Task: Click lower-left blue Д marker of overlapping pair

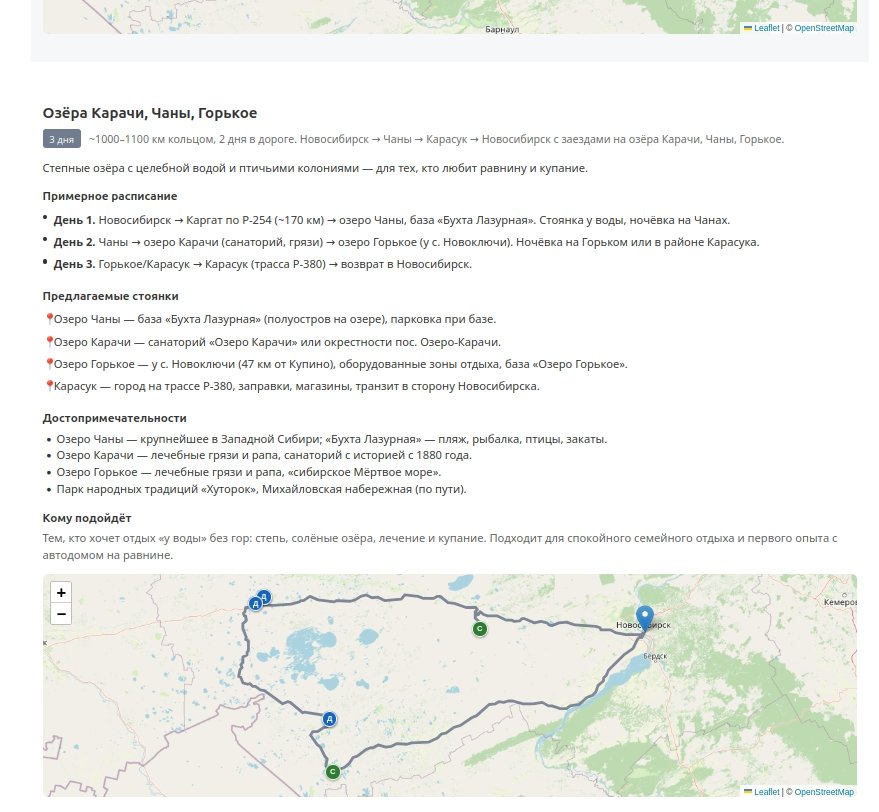Action: 255,604
